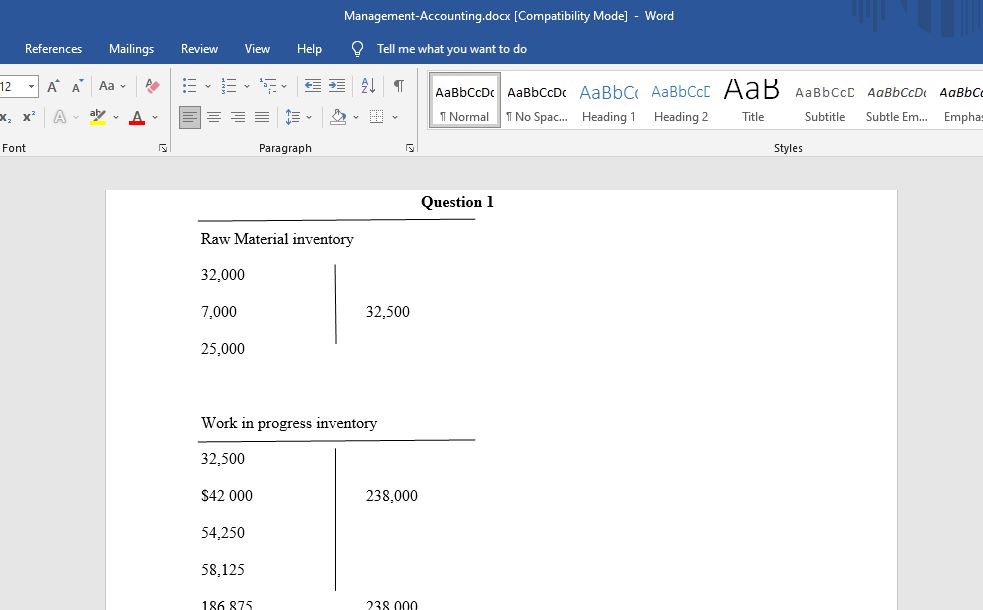Open the Help tab

coord(309,49)
